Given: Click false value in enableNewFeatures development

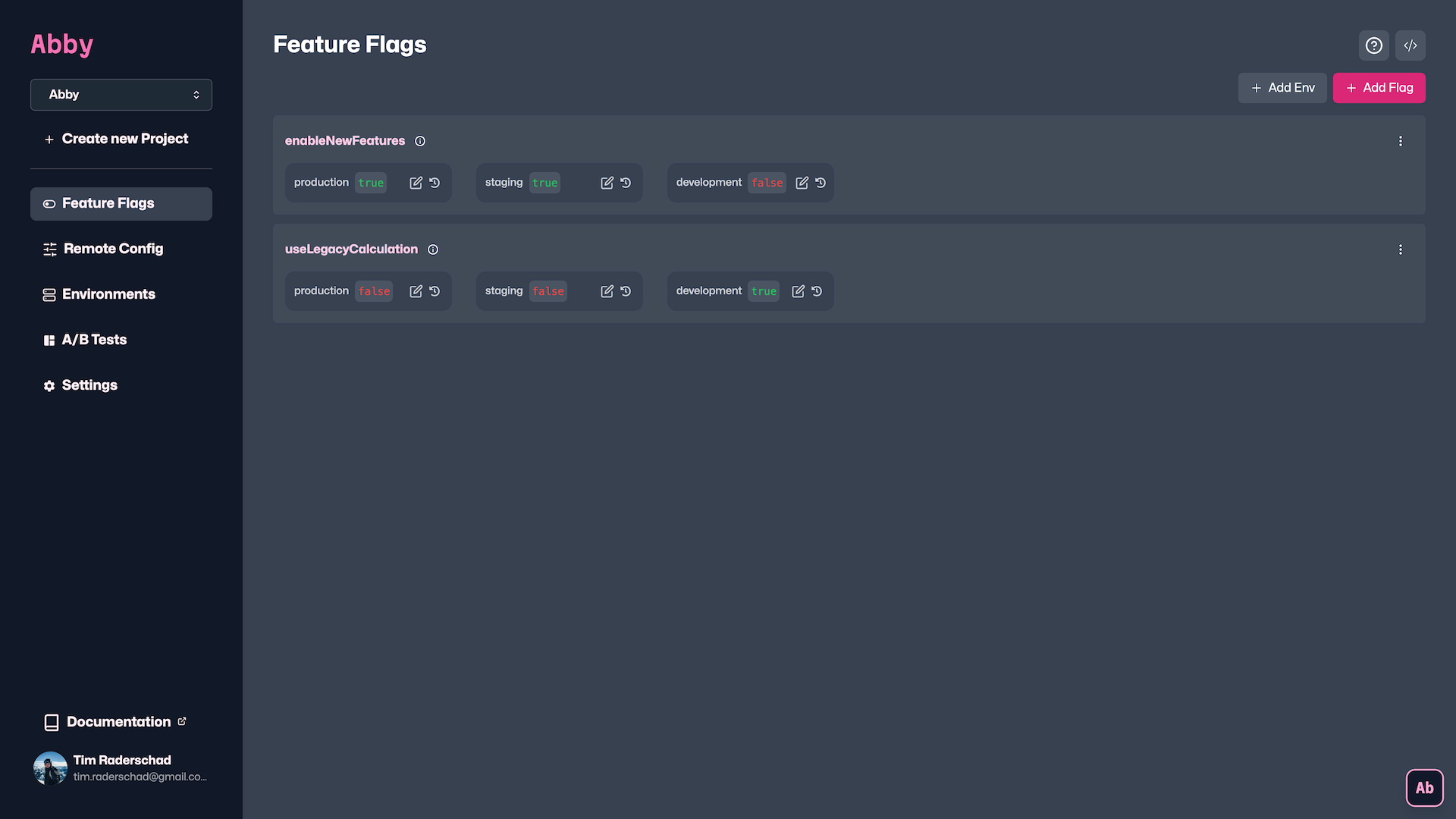Looking at the screenshot, I should pyautogui.click(x=767, y=183).
